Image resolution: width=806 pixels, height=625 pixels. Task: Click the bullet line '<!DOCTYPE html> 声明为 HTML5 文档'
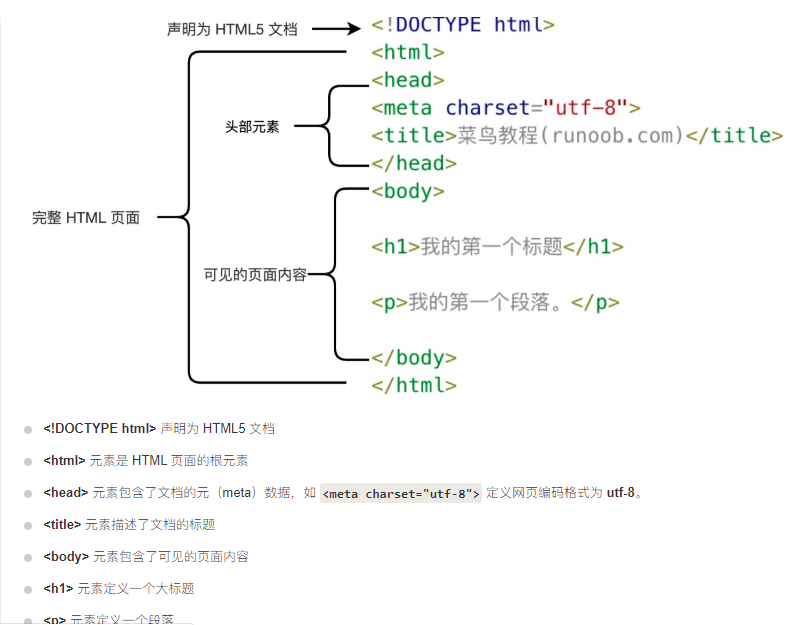point(159,429)
